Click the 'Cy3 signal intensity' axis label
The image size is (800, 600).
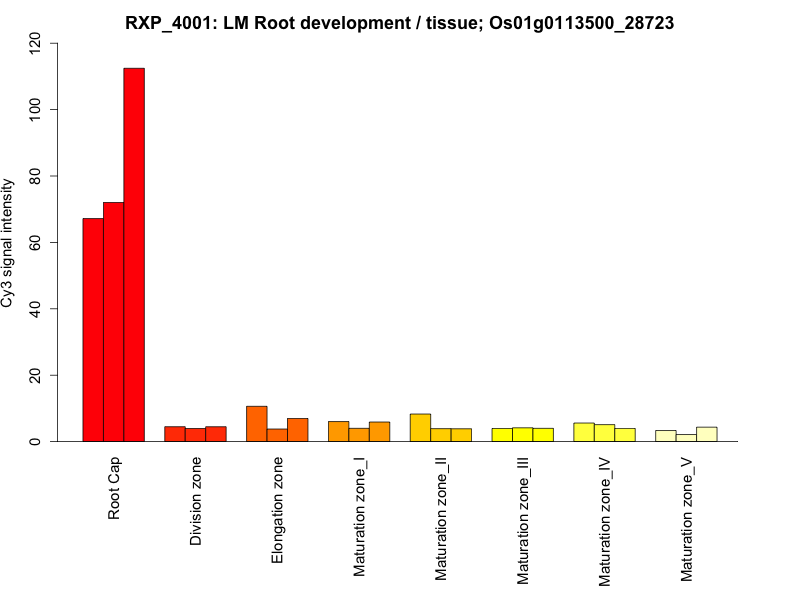9,242
